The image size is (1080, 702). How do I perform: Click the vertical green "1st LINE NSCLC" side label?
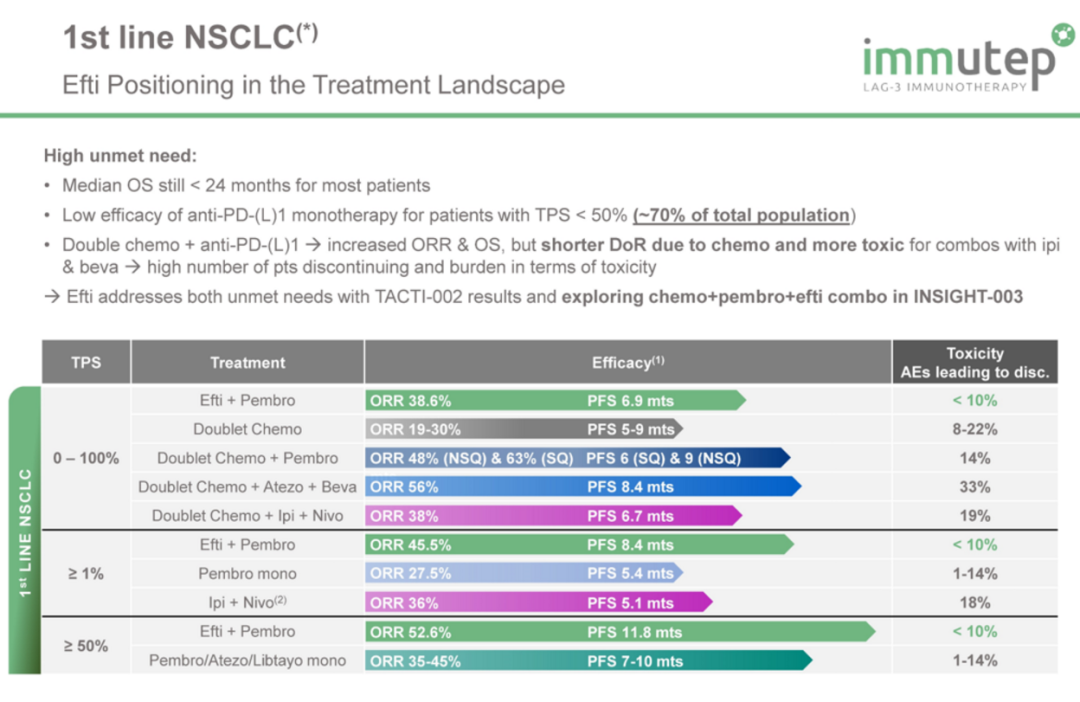(24, 531)
